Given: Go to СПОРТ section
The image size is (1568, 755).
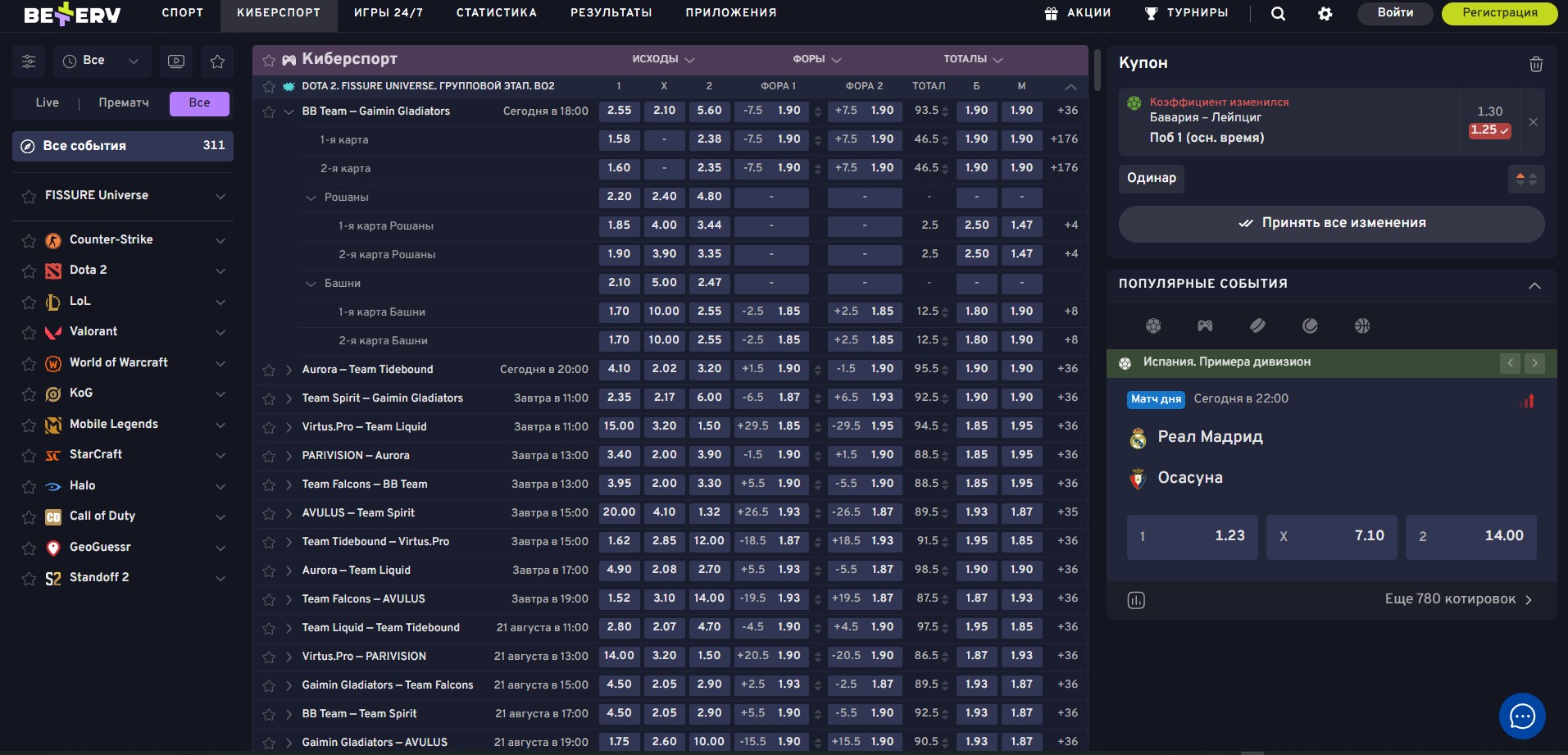Looking at the screenshot, I should click(183, 13).
